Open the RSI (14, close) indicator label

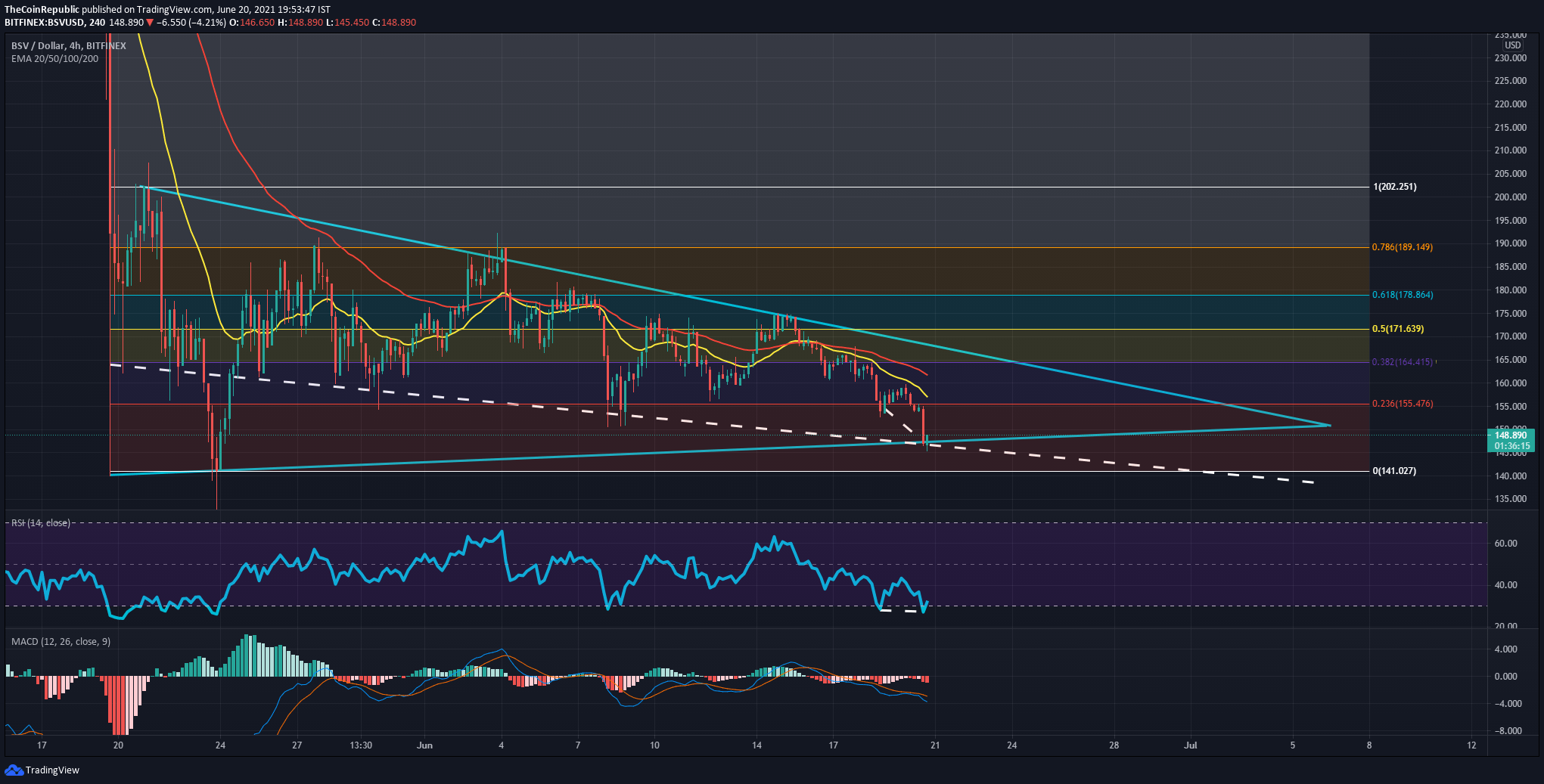point(41,523)
